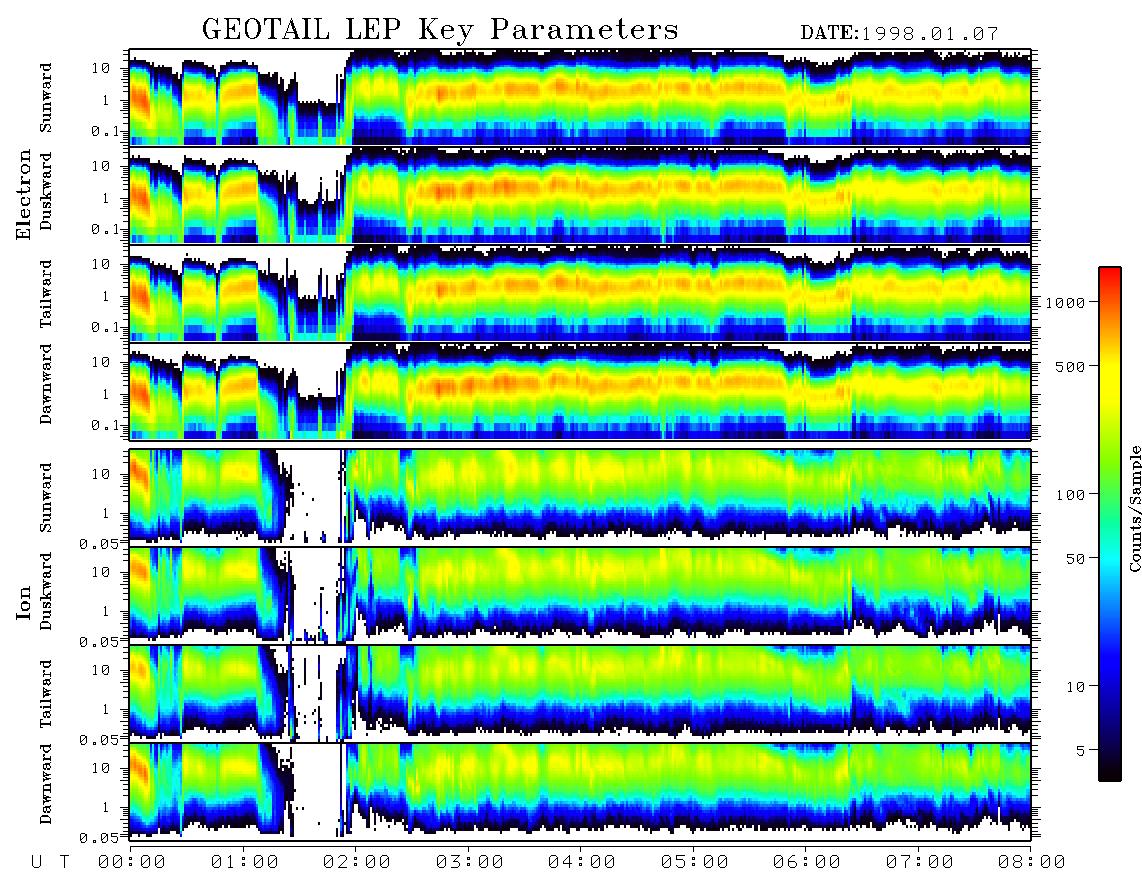Click the "Ion" group label
Screen dimensions: 1142x880
pyautogui.click(x=24, y=604)
